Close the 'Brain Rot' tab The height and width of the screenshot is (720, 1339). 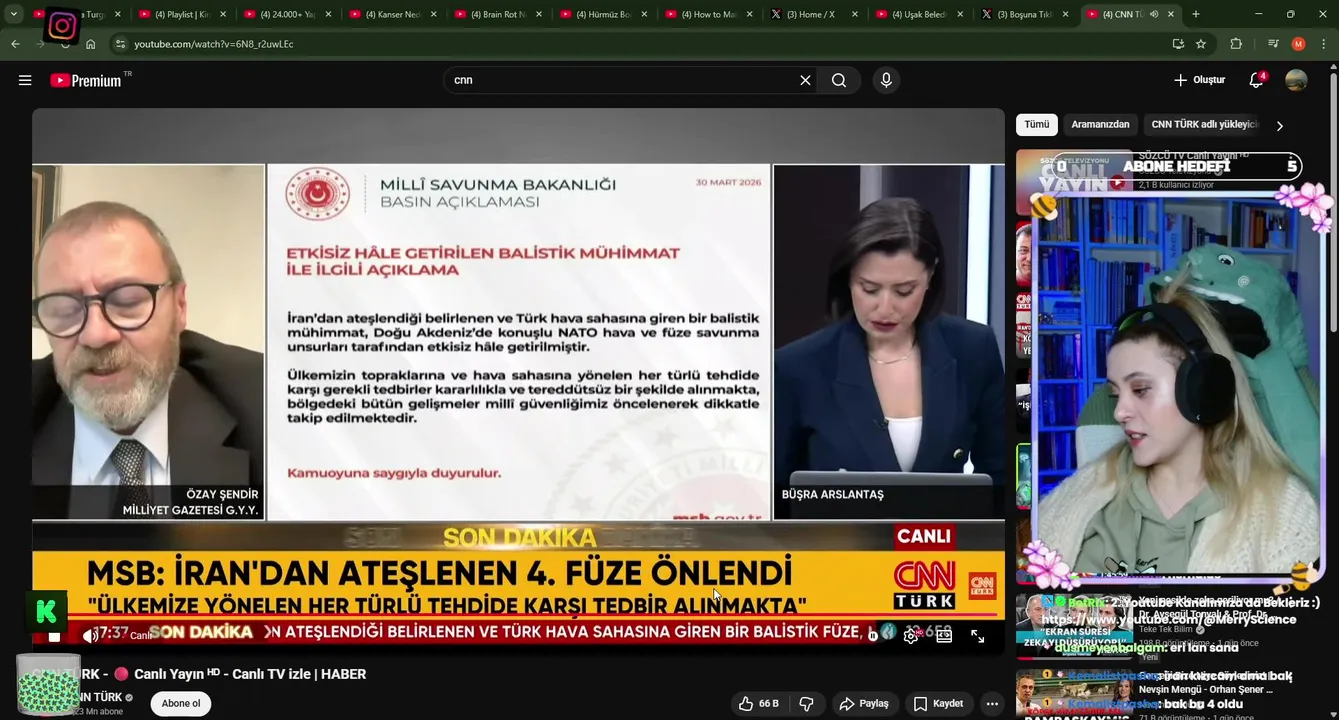pyautogui.click(x=539, y=14)
